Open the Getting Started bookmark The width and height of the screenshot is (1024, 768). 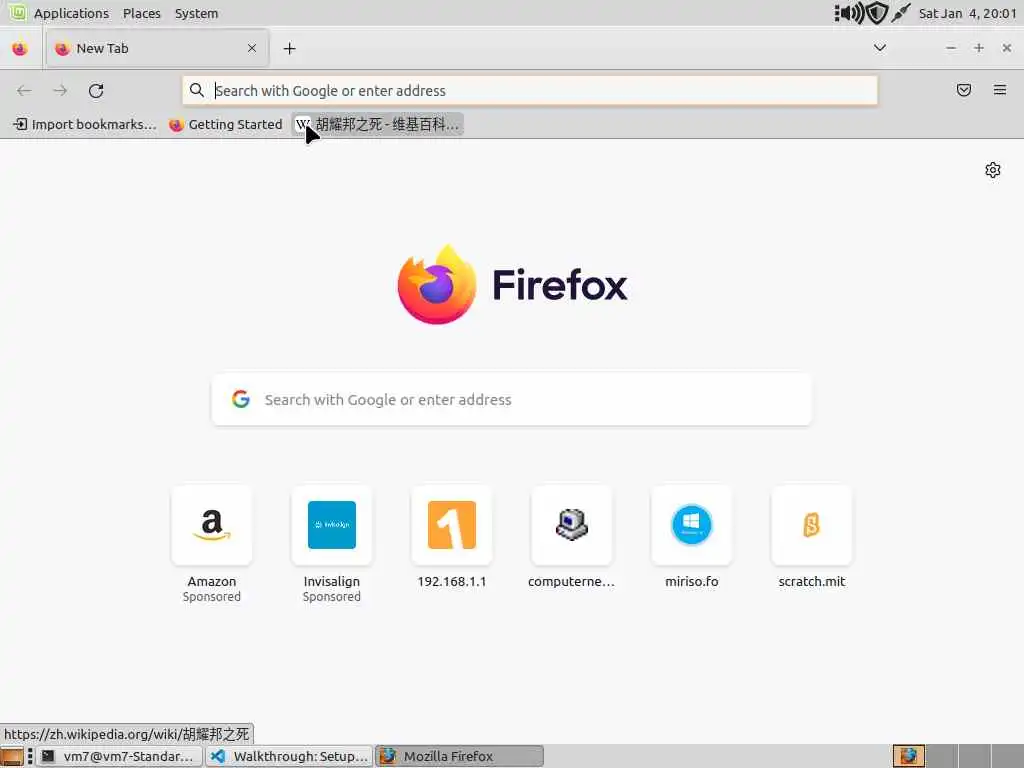226,124
